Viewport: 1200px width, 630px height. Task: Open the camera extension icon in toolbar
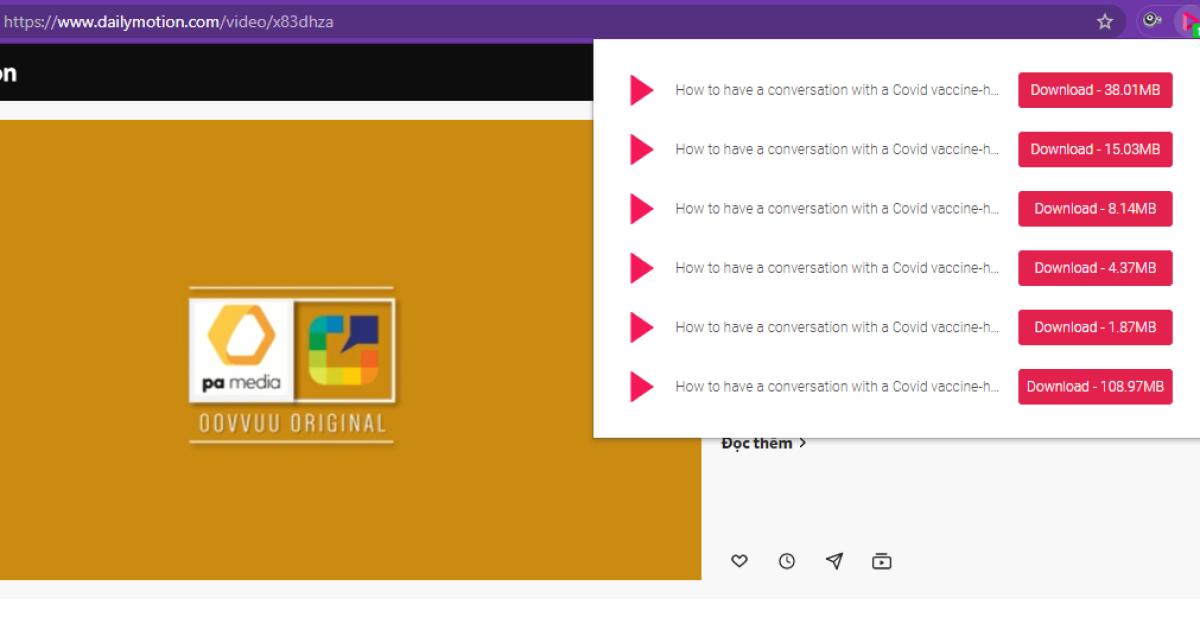[x=1151, y=20]
